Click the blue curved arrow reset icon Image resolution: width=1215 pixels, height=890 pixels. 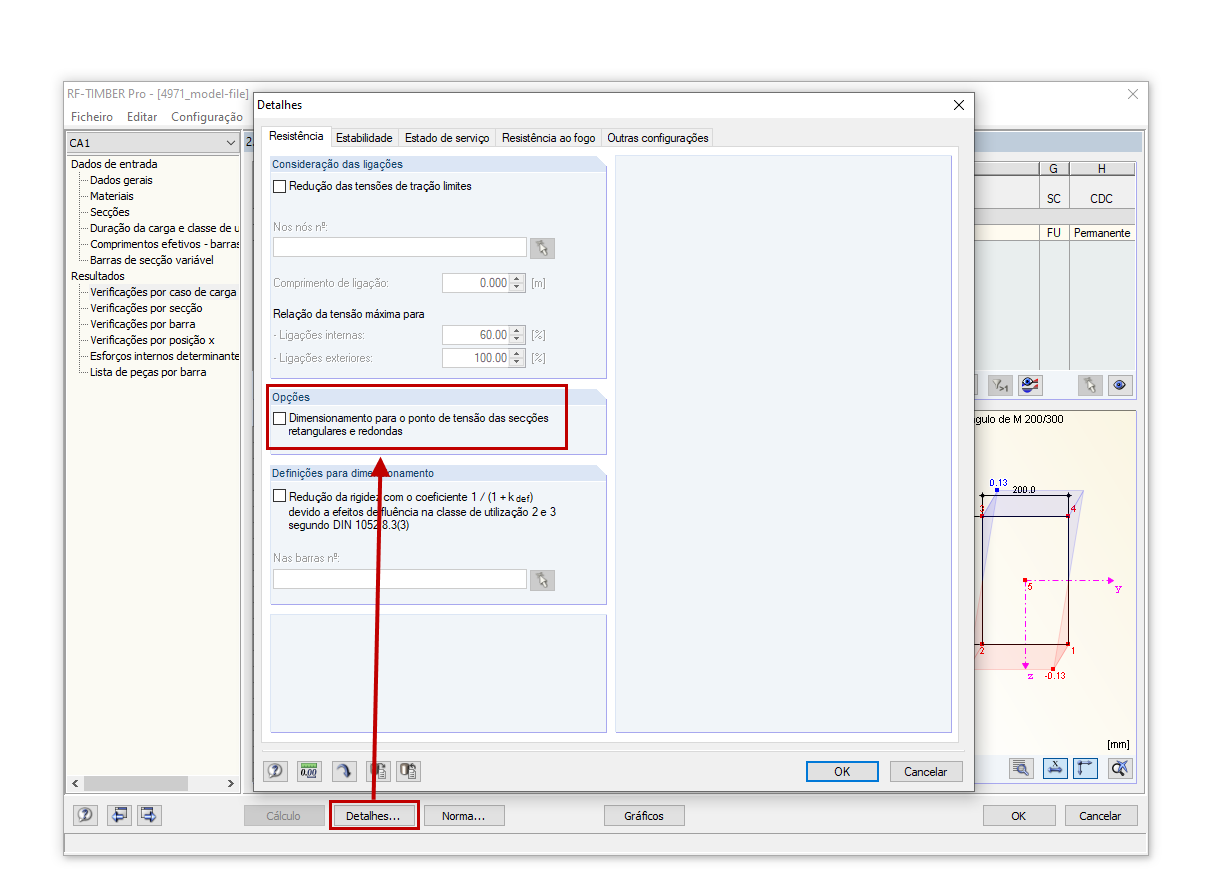(x=344, y=771)
